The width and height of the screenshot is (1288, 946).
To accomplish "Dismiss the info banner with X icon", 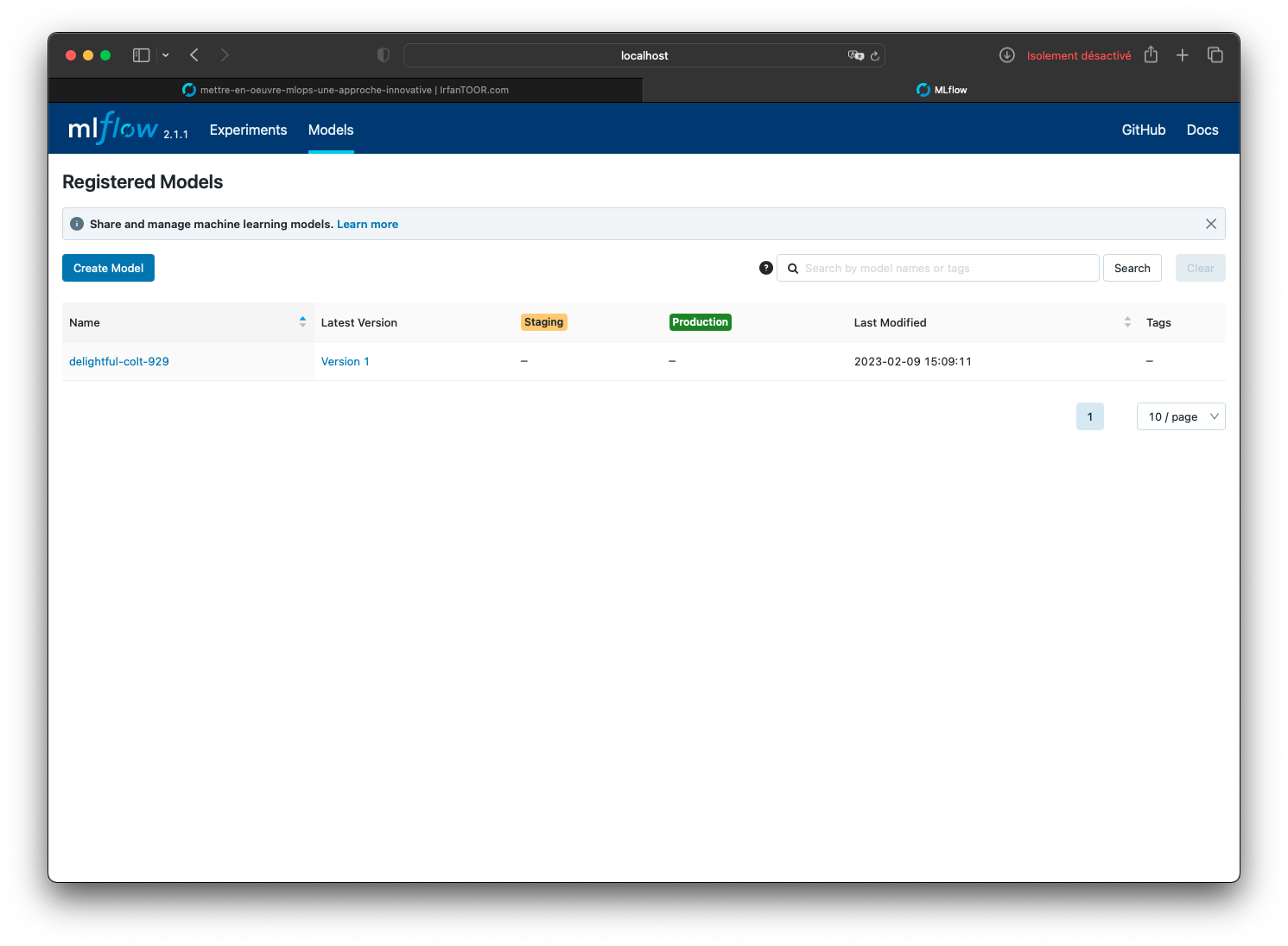I will click(1211, 224).
